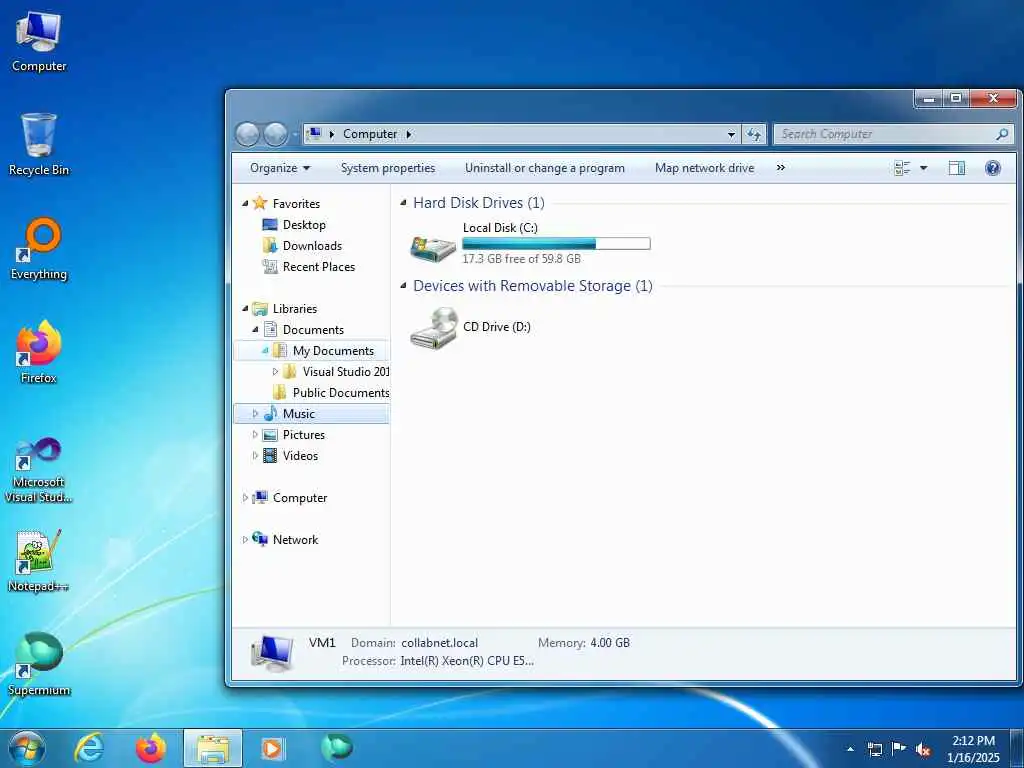1024x768 pixels.
Task: Collapse Devices with Removable Storage group
Action: point(403,285)
